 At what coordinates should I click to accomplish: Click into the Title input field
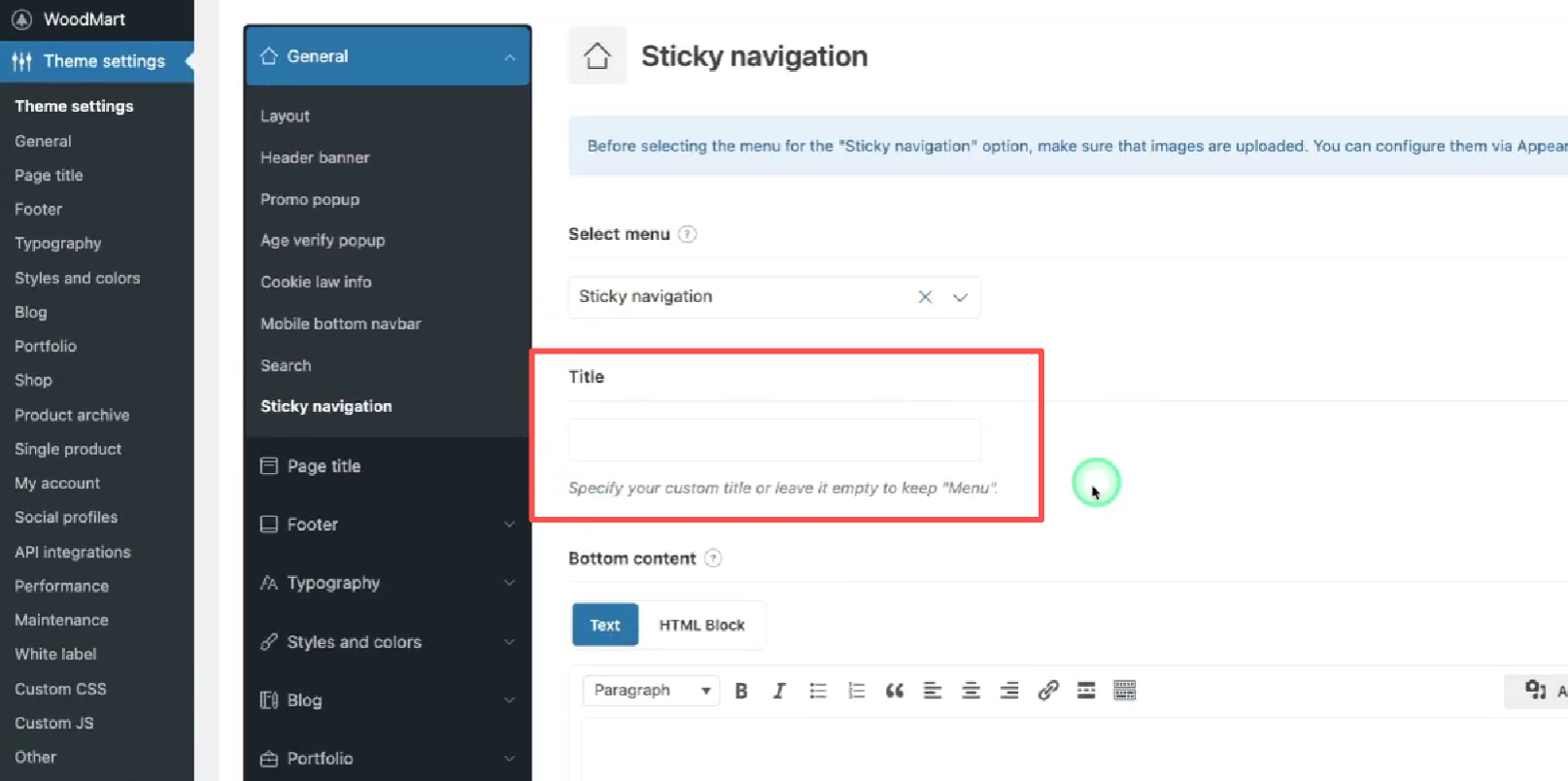(x=774, y=440)
